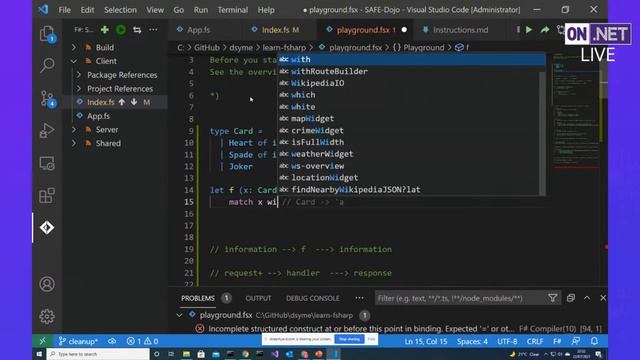Collapse the Client folder
The width and height of the screenshot is (640, 360).
click(x=74, y=61)
